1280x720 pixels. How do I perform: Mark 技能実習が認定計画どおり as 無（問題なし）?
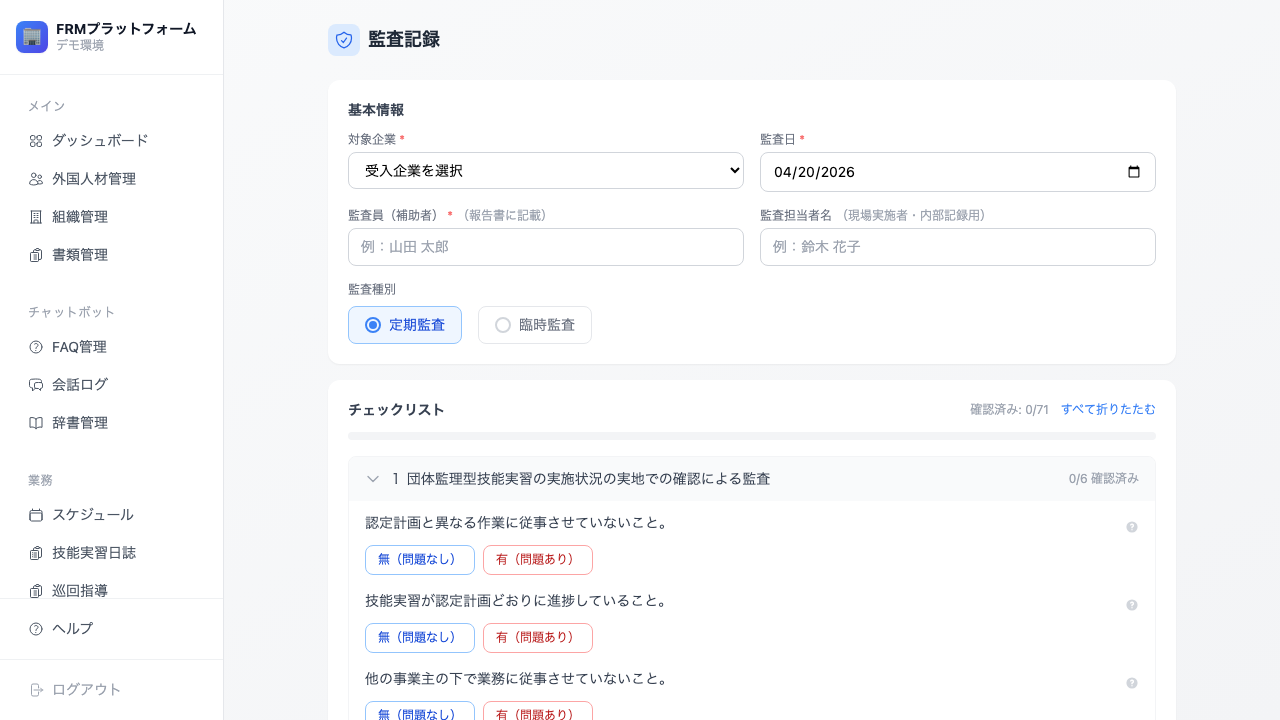(420, 638)
